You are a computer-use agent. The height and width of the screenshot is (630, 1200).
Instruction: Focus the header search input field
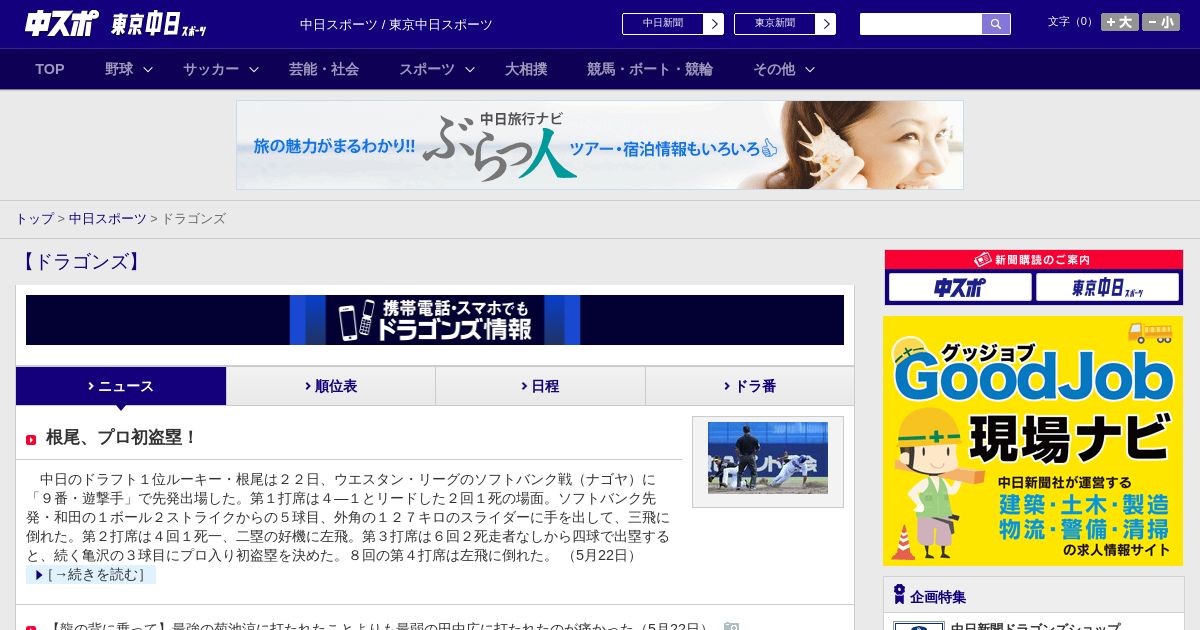pyautogui.click(x=921, y=24)
